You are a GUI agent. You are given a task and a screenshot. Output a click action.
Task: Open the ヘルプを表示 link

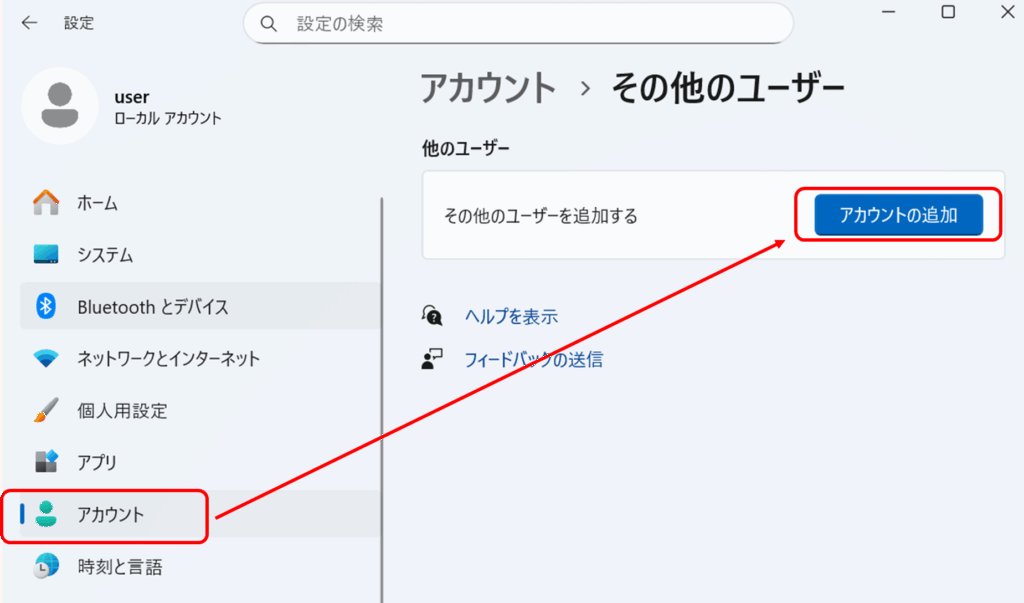coord(511,317)
